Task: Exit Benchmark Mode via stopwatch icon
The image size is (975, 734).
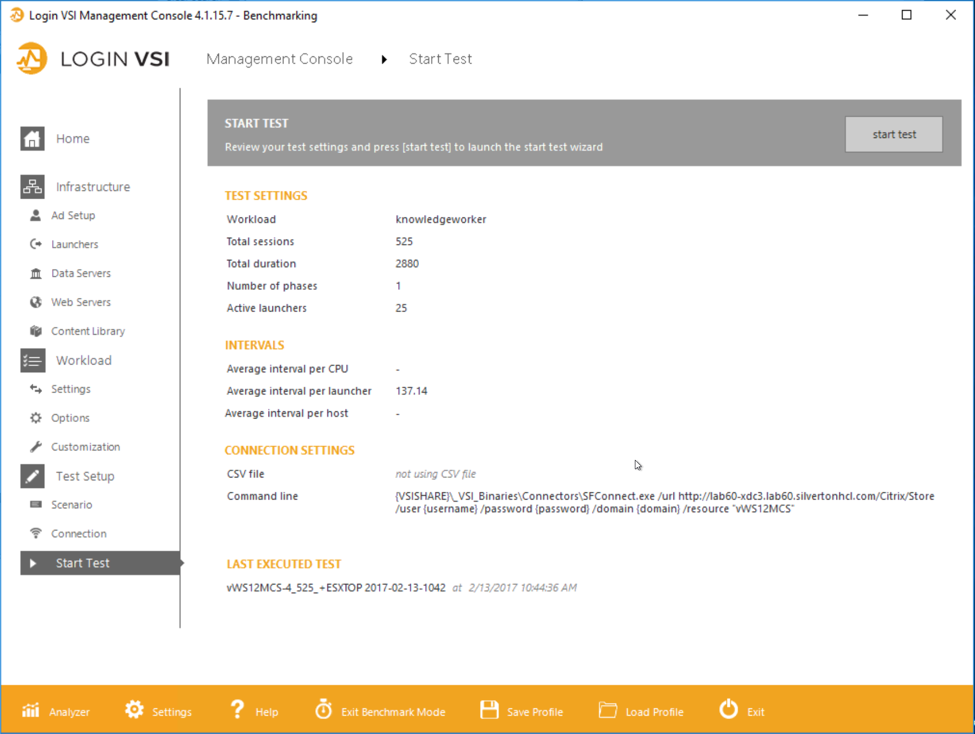Action: point(323,710)
